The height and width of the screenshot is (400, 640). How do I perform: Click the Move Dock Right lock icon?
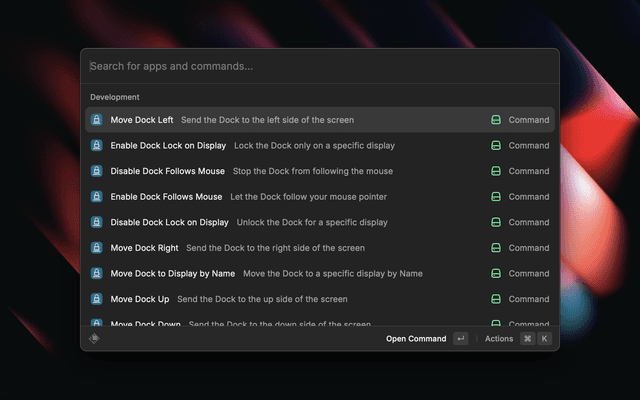point(96,248)
